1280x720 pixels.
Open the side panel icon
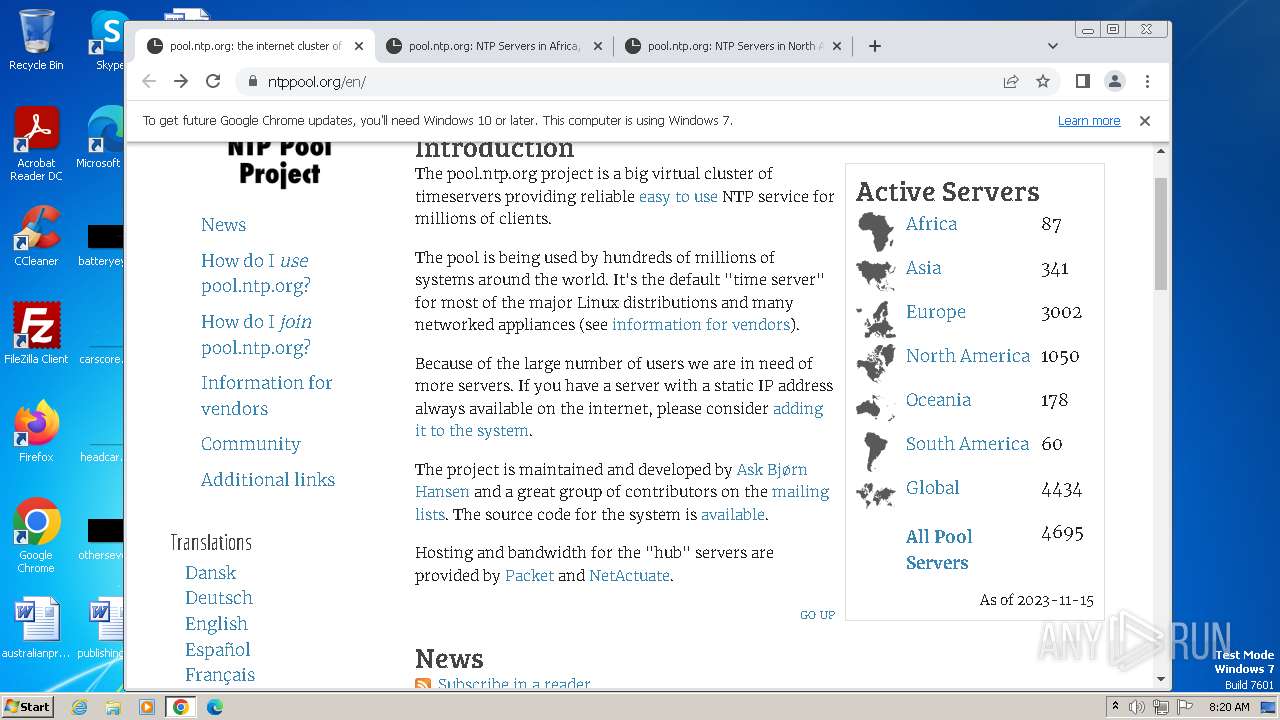click(1083, 81)
